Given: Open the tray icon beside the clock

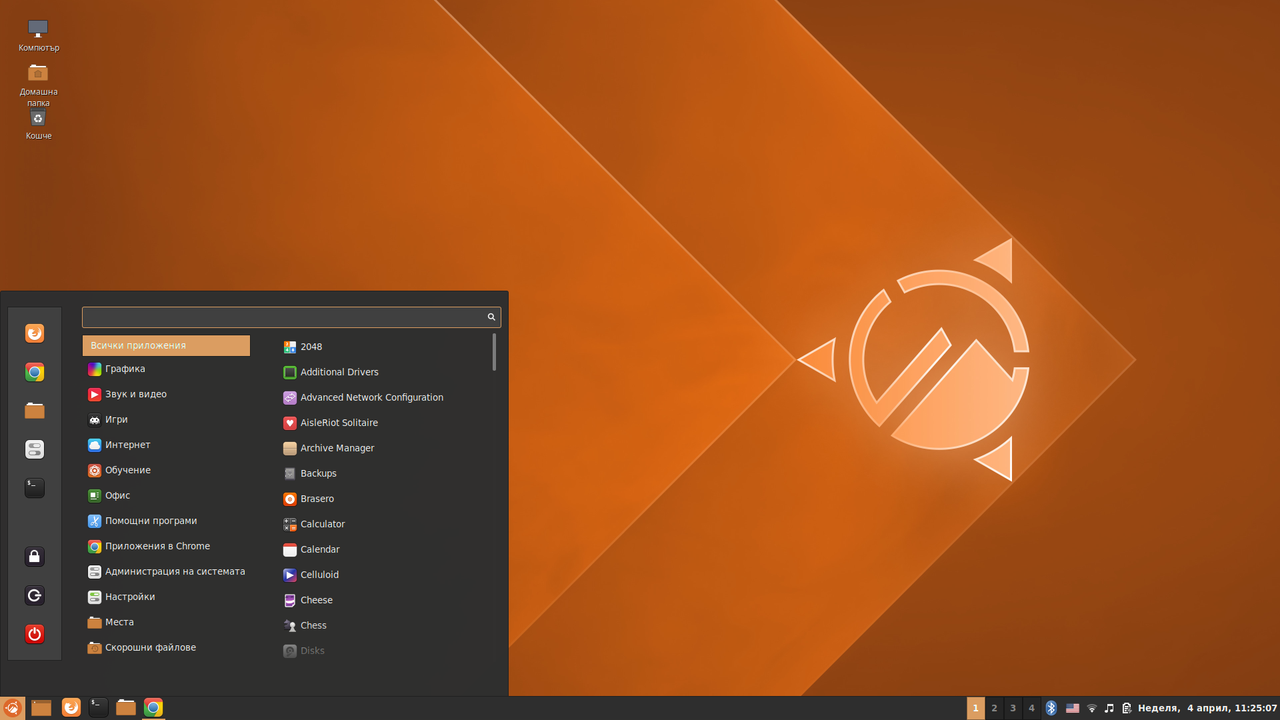Looking at the screenshot, I should coord(1127,708).
